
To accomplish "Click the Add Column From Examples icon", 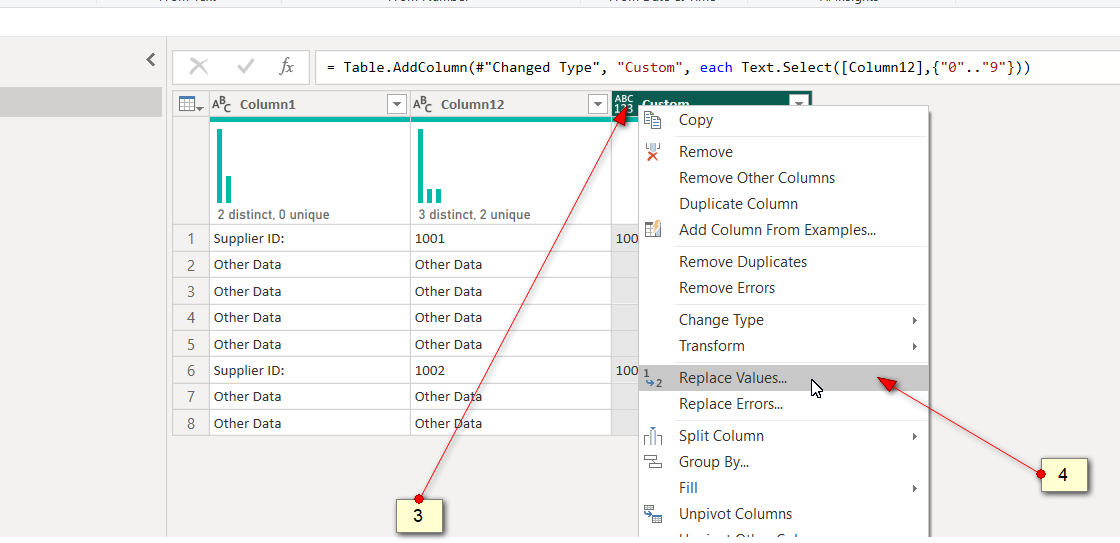I will pyautogui.click(x=653, y=229).
